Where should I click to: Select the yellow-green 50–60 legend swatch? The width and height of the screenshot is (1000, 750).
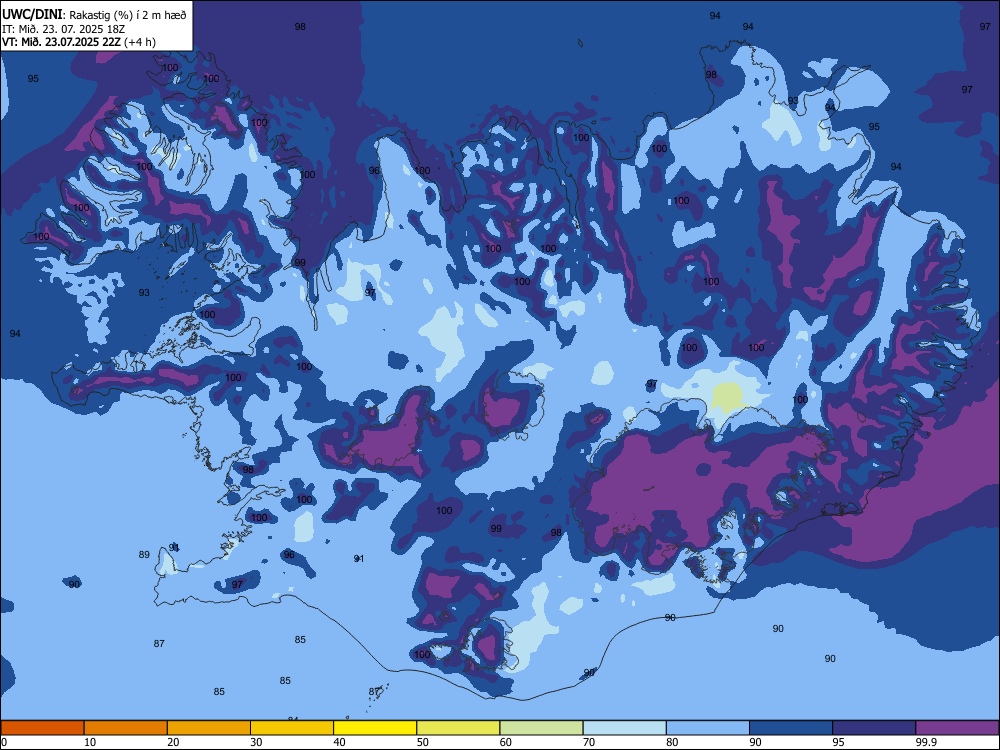[458, 728]
